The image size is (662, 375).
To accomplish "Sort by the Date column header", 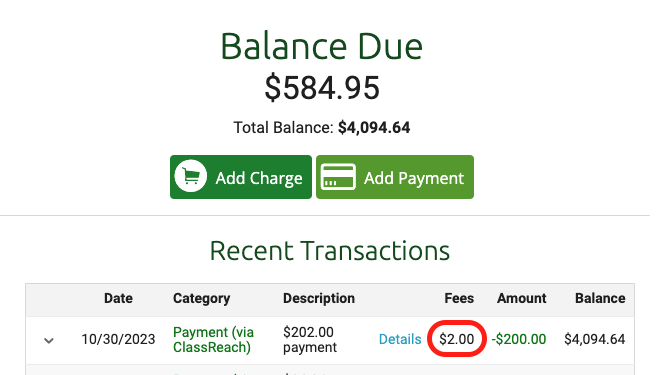I will point(118,298).
